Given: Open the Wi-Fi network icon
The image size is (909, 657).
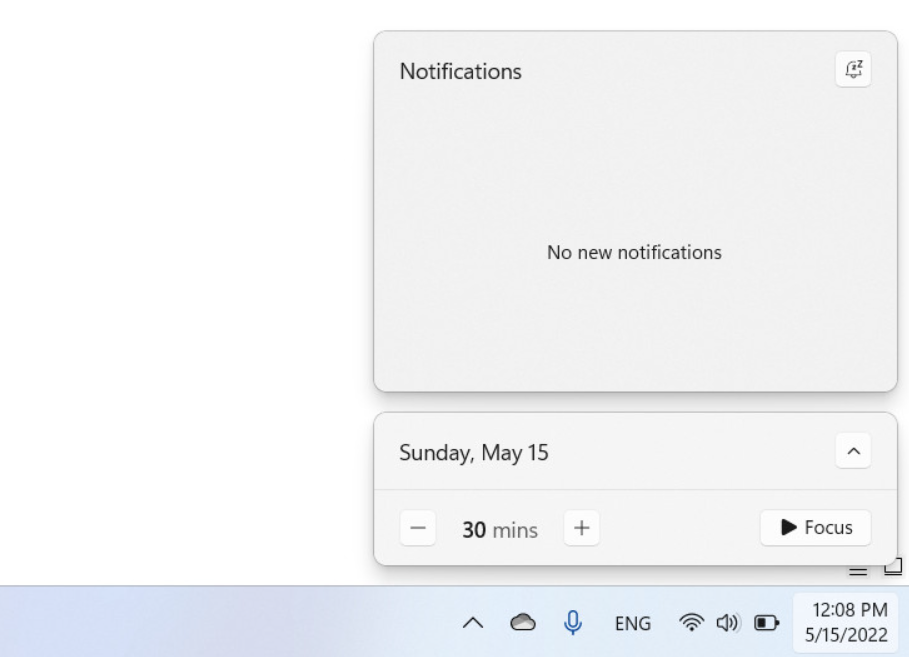Looking at the screenshot, I should point(689,624).
